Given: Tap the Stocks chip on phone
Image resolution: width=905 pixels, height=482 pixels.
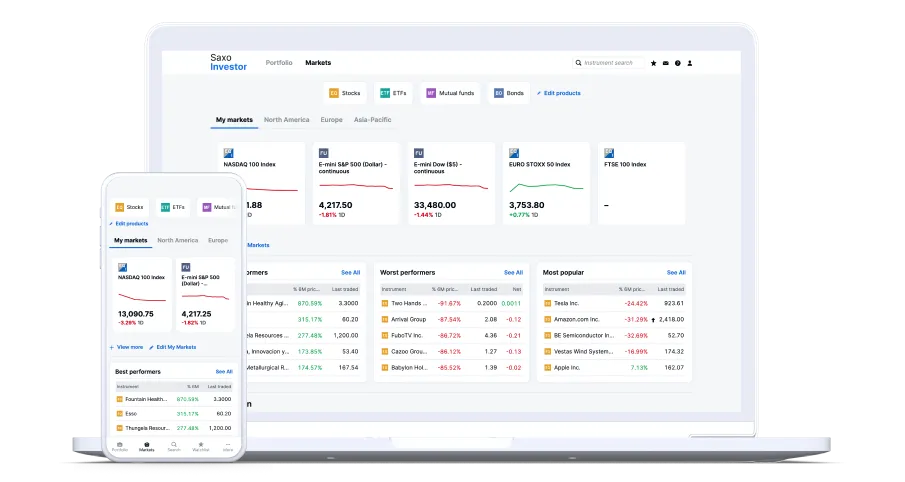Looking at the screenshot, I should 129,207.
